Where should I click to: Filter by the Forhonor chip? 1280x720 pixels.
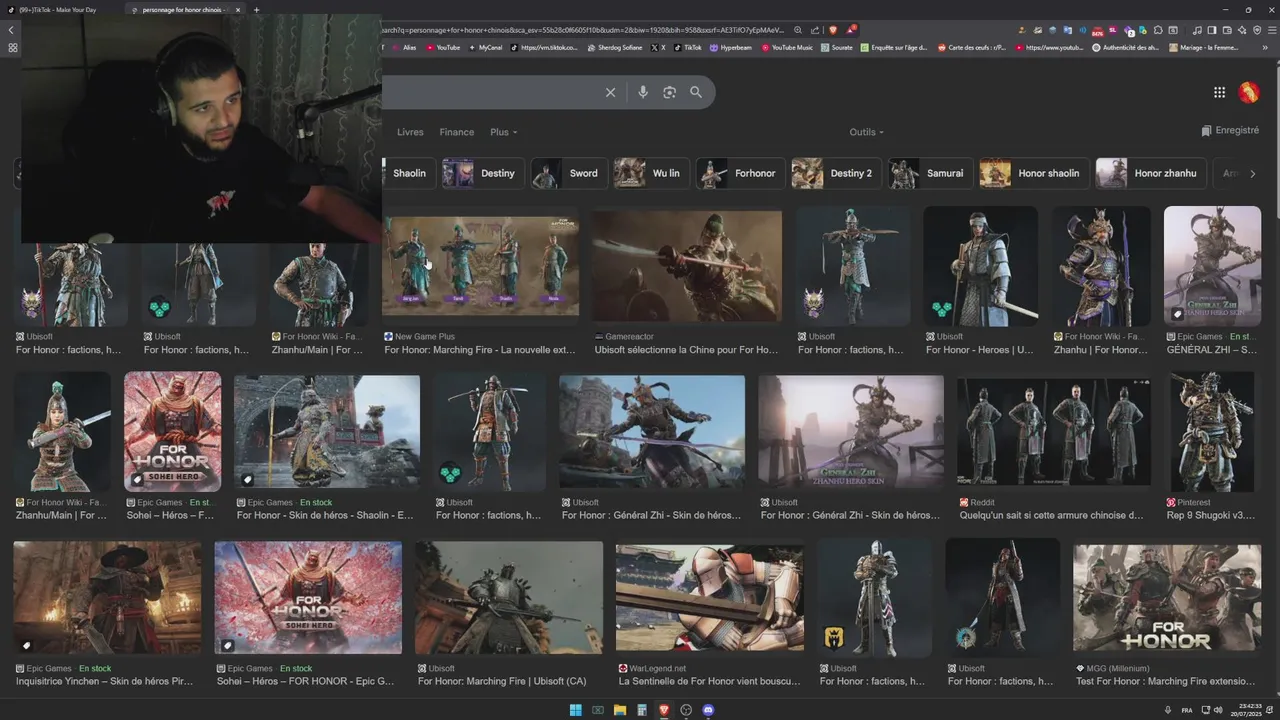pos(739,173)
